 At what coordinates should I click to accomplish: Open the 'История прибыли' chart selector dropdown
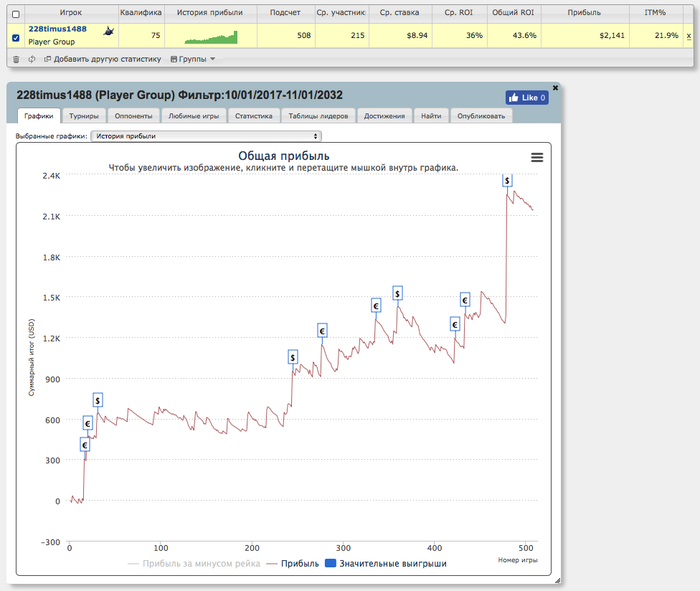click(205, 135)
